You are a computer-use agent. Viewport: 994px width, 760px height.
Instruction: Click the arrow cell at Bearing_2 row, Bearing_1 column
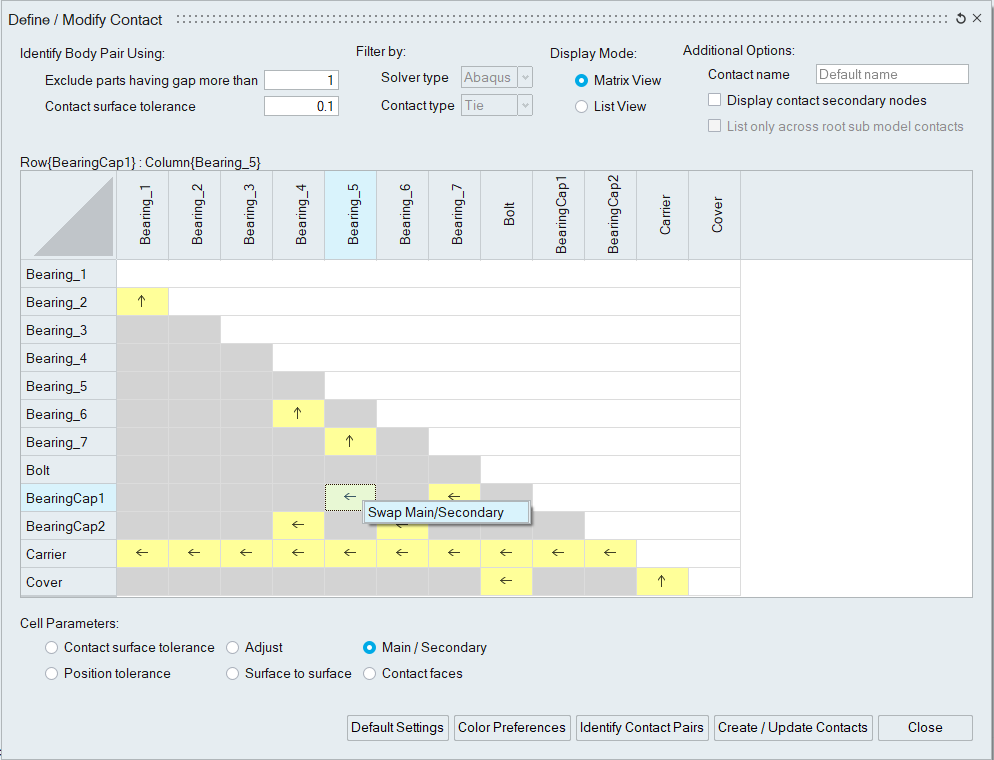[142, 302]
